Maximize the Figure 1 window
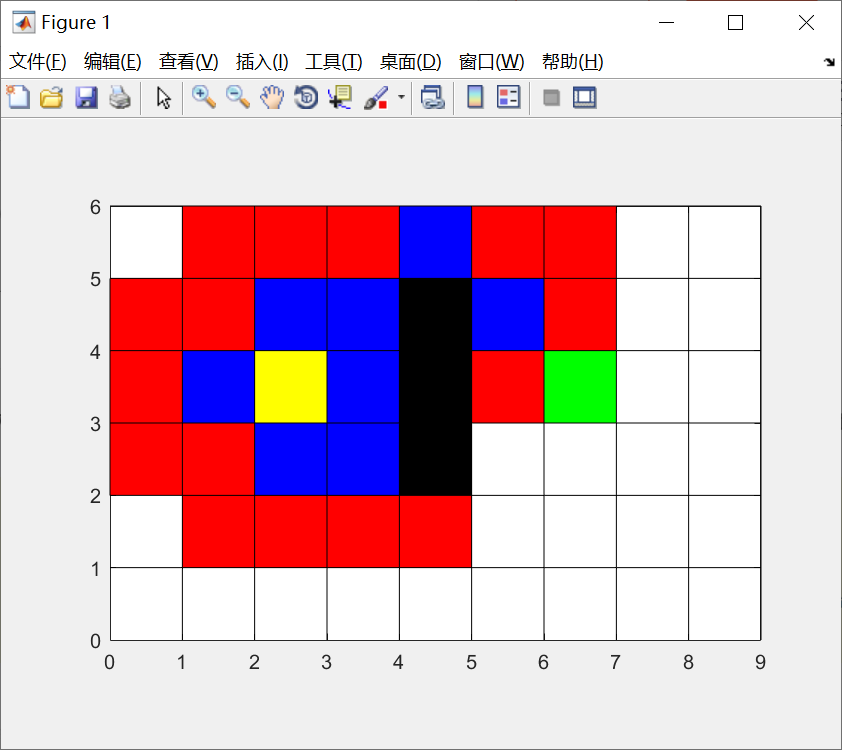The width and height of the screenshot is (842, 750). coord(735,23)
